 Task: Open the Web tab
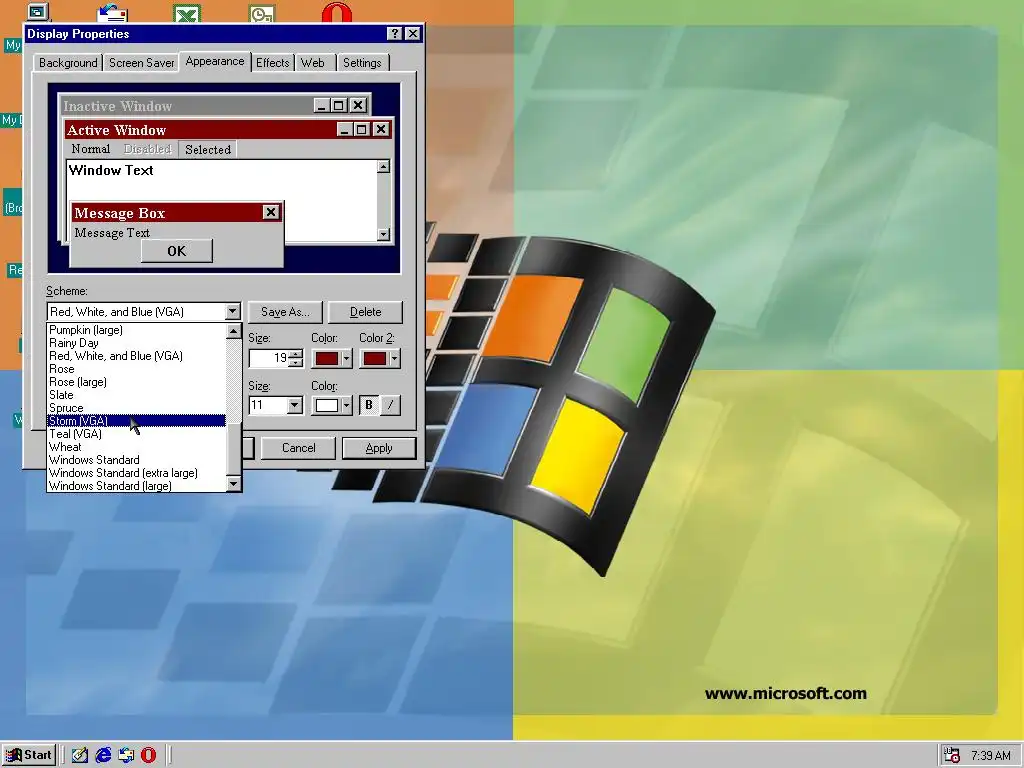313,63
